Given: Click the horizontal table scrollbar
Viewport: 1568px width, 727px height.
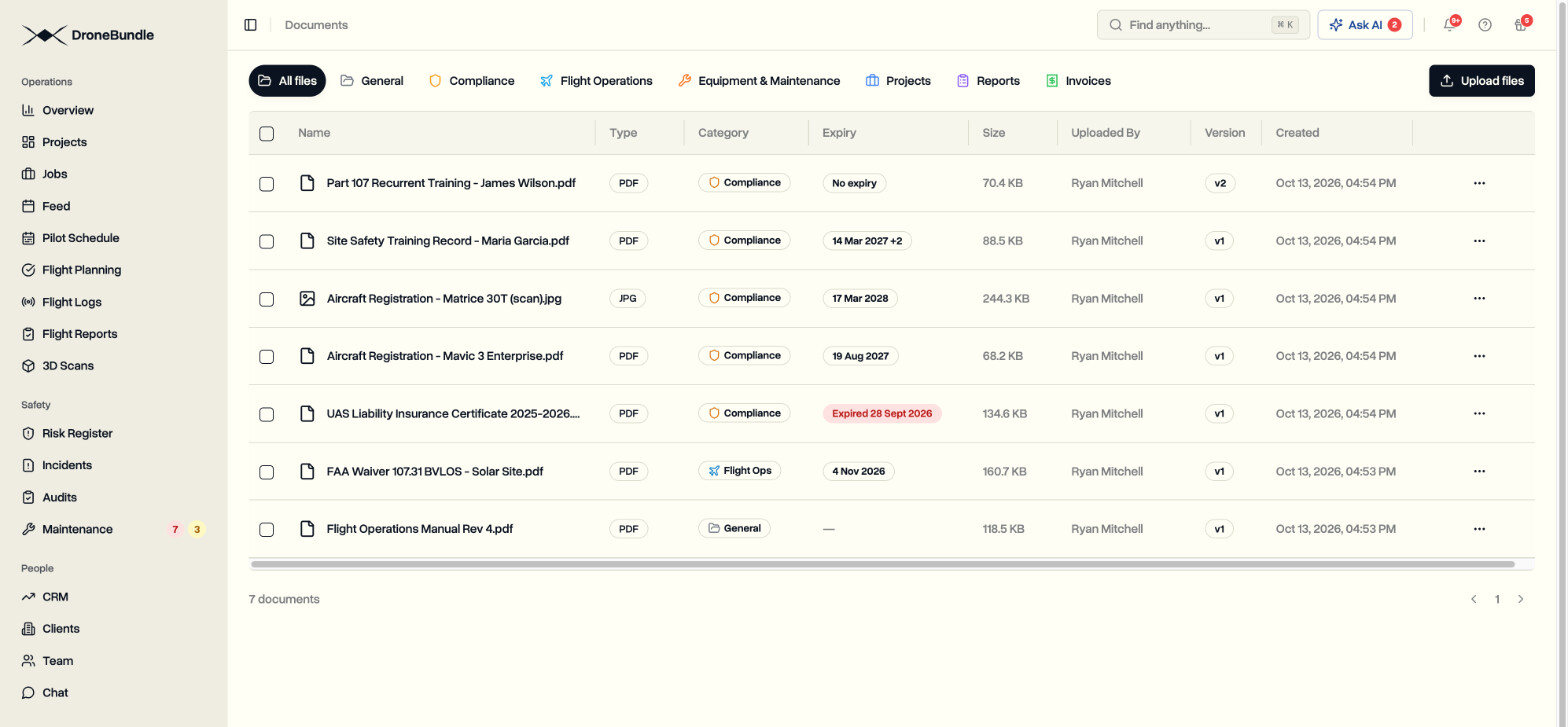Looking at the screenshot, I should [883, 564].
